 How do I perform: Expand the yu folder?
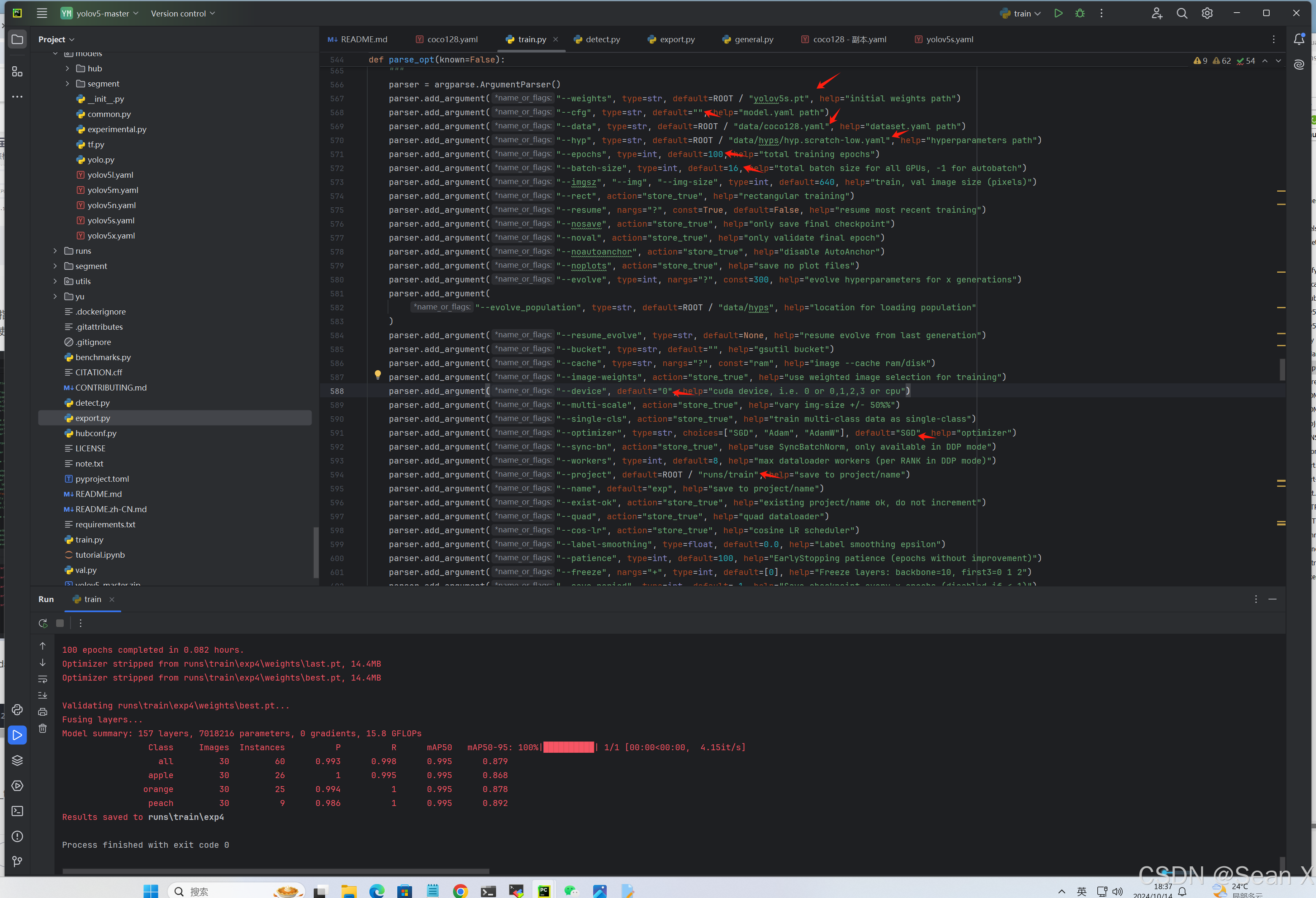point(55,297)
